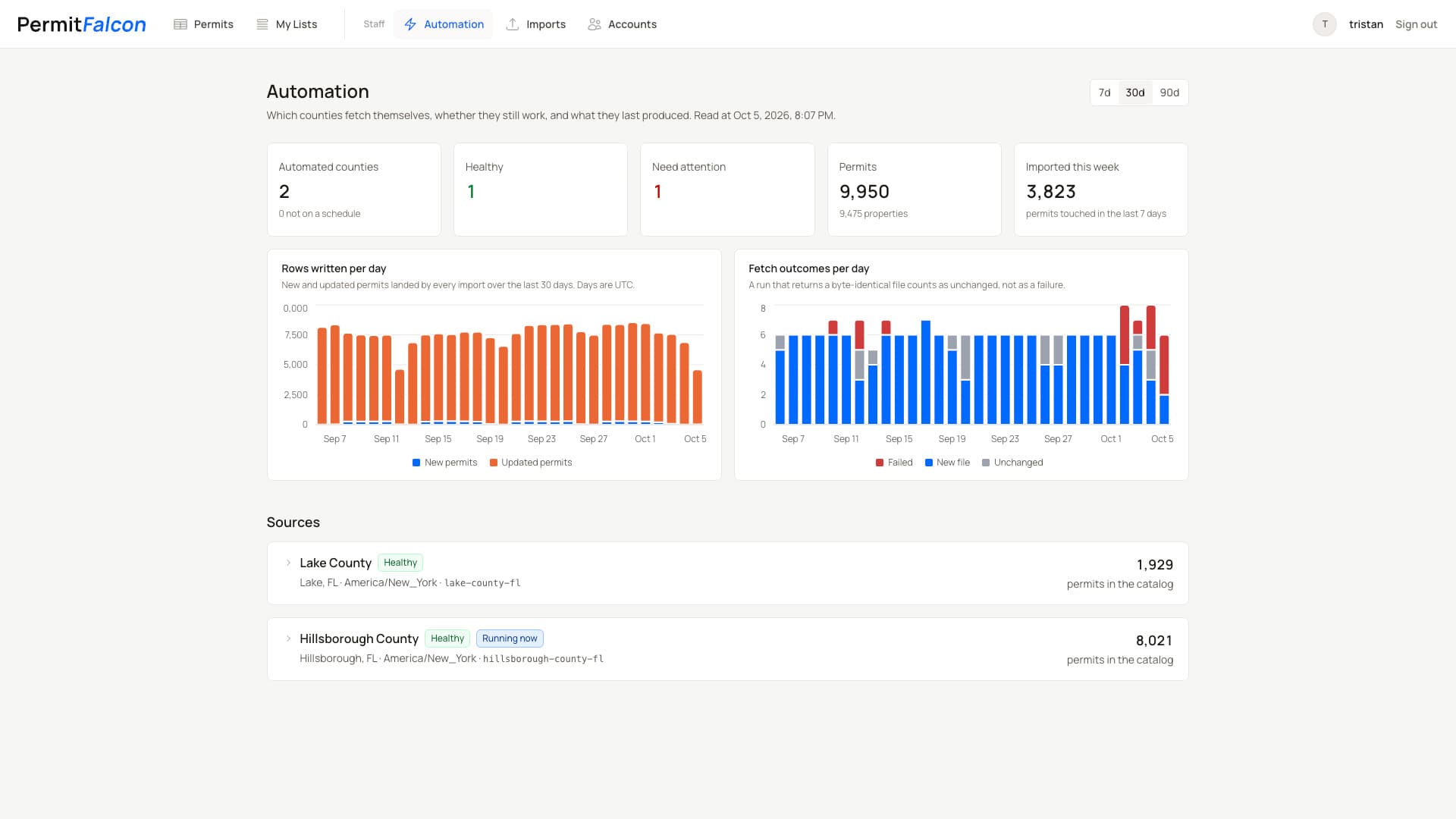
Task: Click the Lake County name
Action: point(335,563)
